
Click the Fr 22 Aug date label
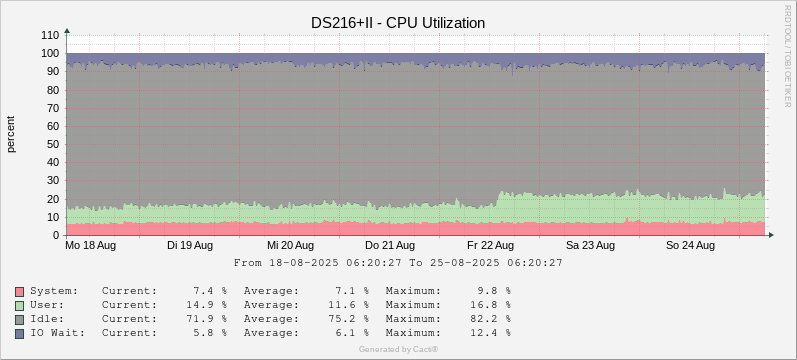[x=491, y=246]
